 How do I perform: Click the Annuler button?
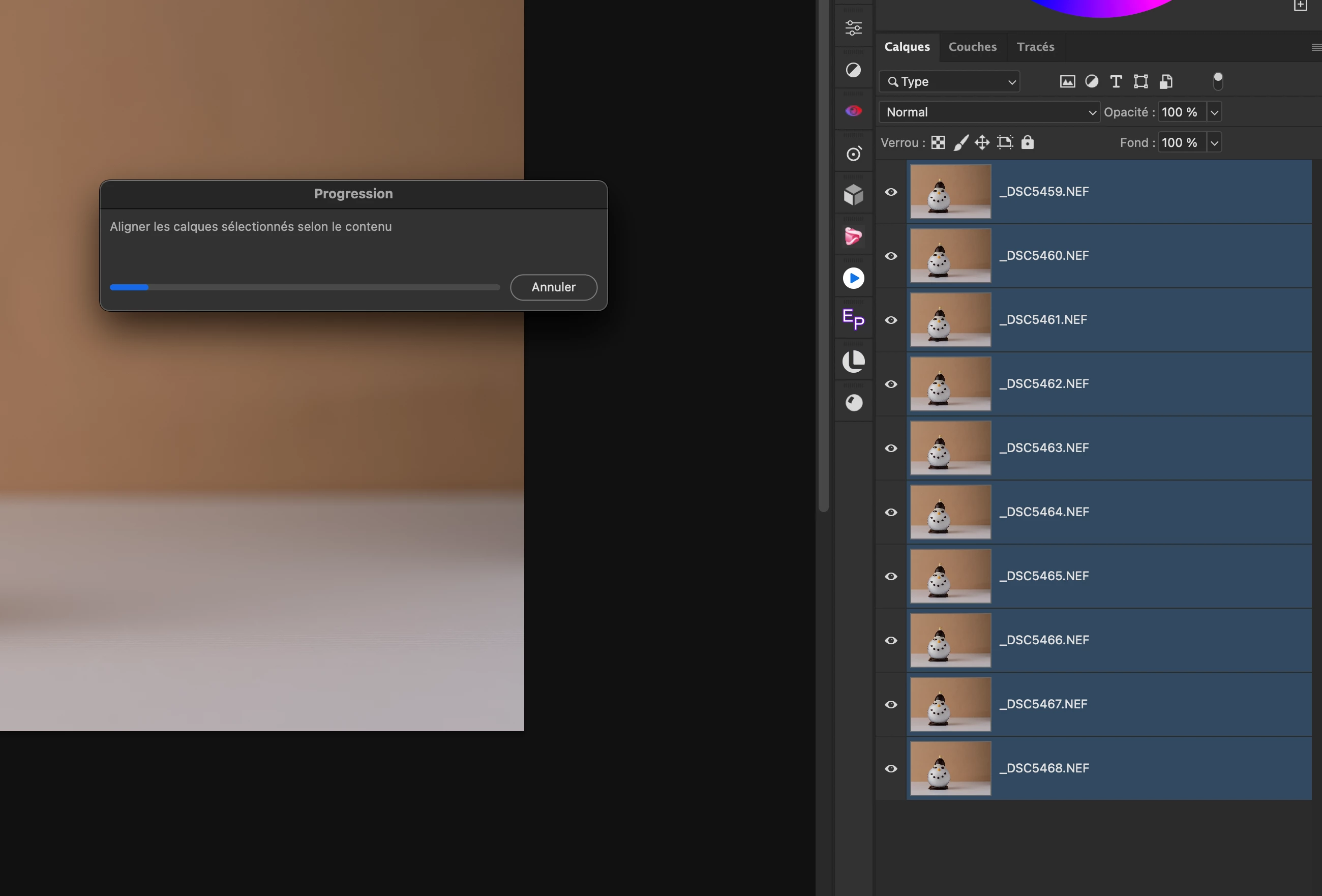point(553,287)
